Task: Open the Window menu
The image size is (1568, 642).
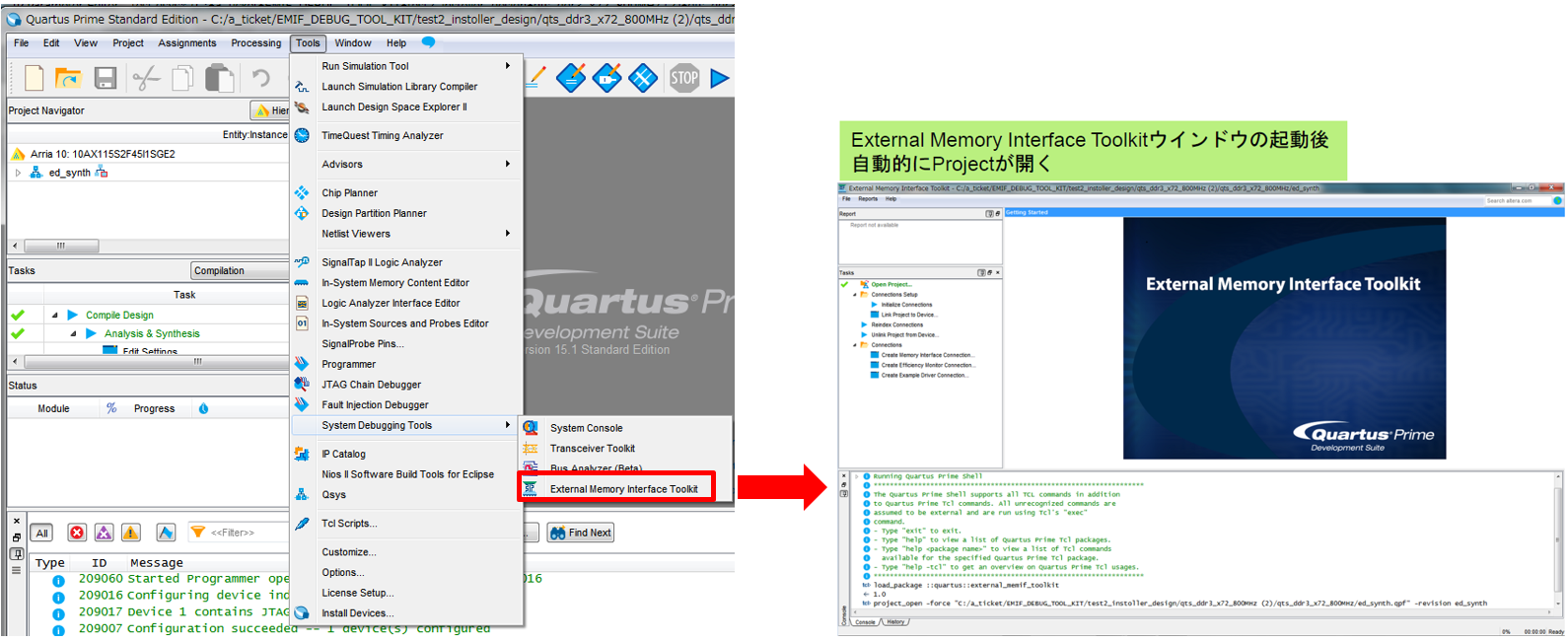Action: click(353, 43)
